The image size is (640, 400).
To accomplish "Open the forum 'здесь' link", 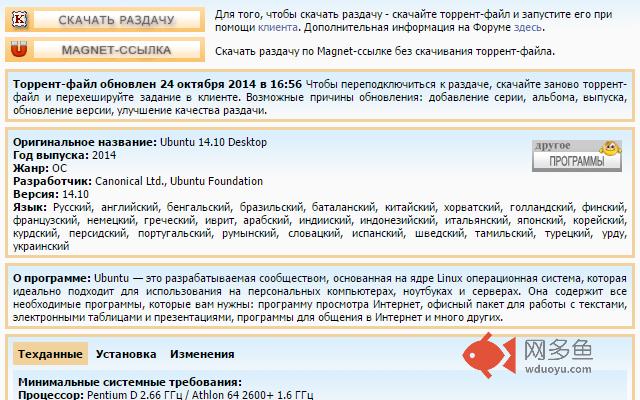I will pos(528,27).
